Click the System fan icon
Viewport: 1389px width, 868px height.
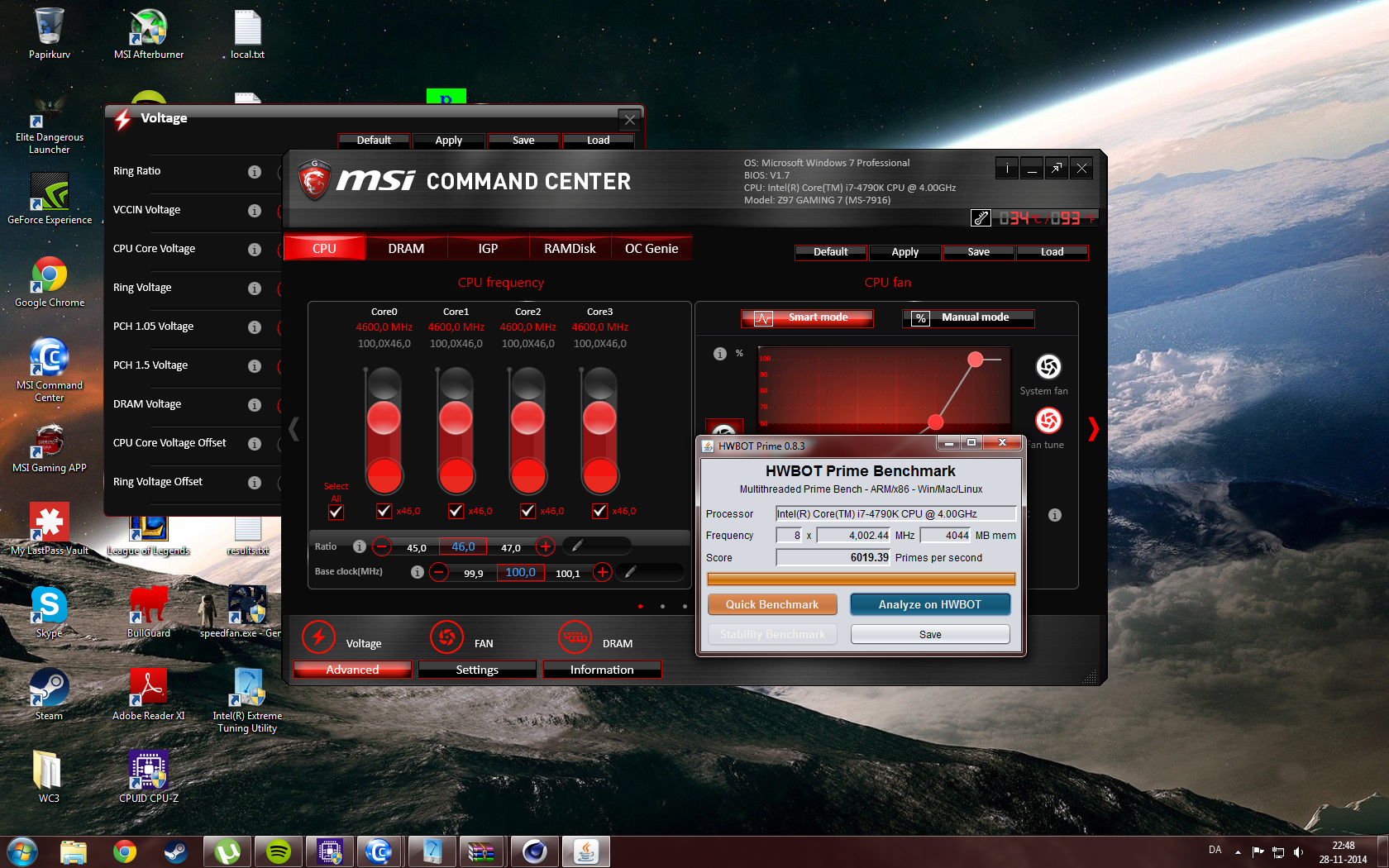pos(1048,366)
